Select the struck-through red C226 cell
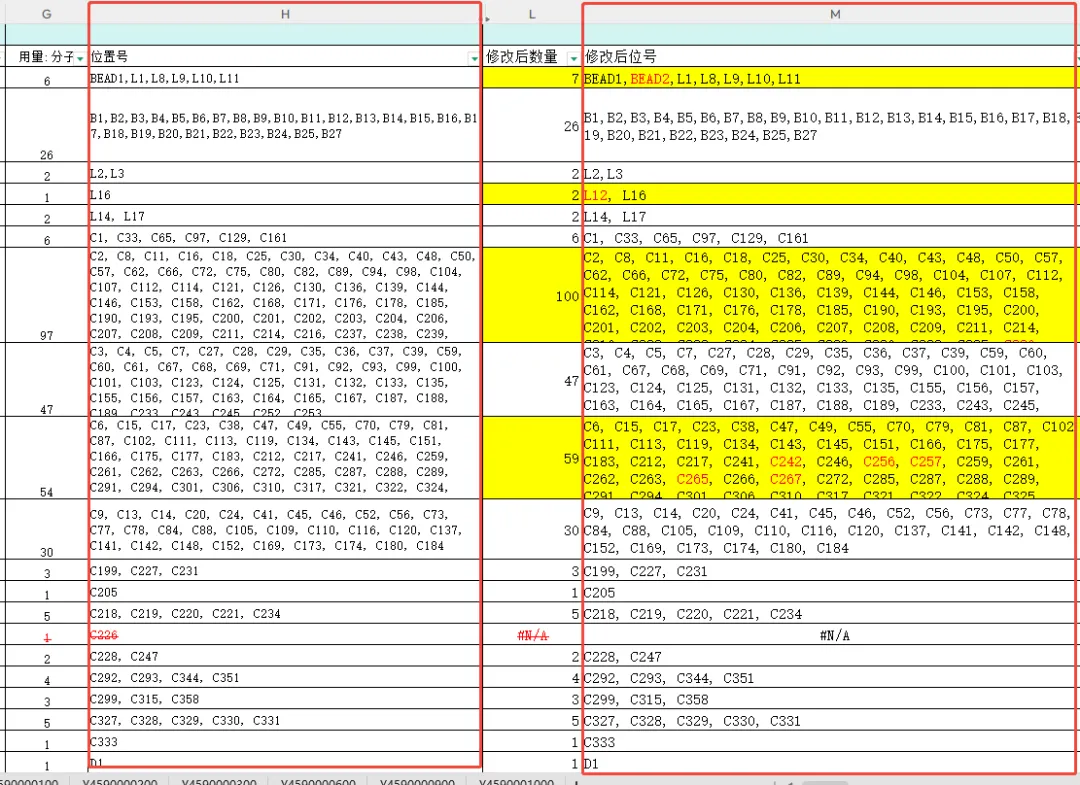This screenshot has width=1080, height=785. pos(285,635)
